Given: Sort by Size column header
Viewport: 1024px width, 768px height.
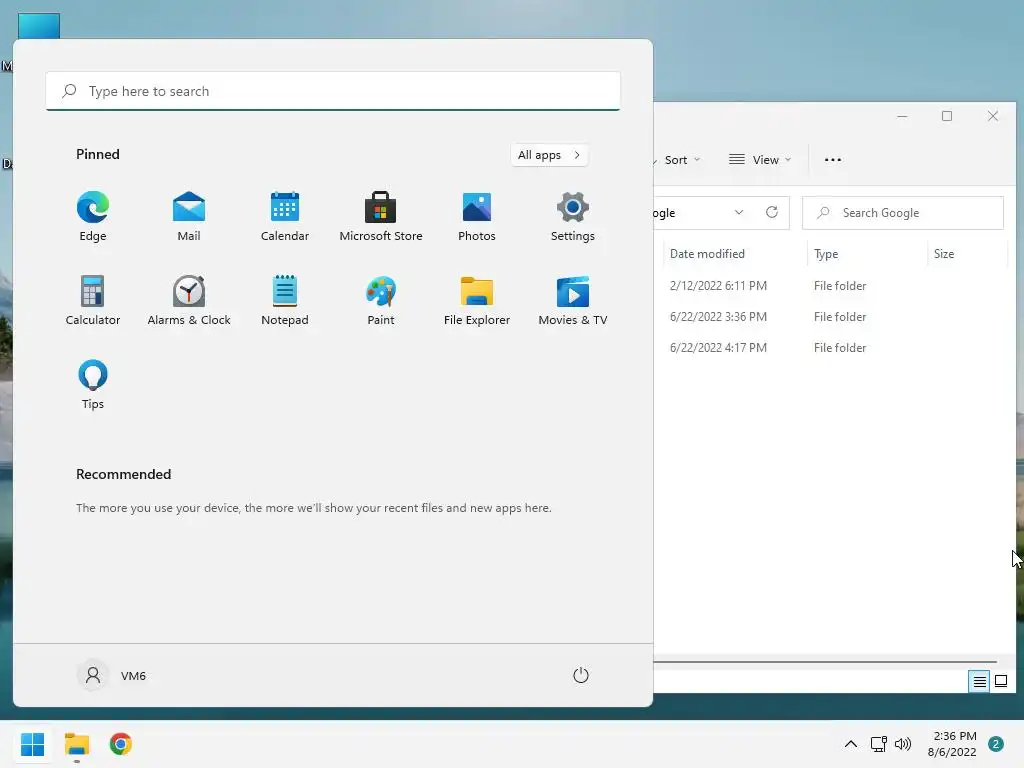Looking at the screenshot, I should click(967, 253).
